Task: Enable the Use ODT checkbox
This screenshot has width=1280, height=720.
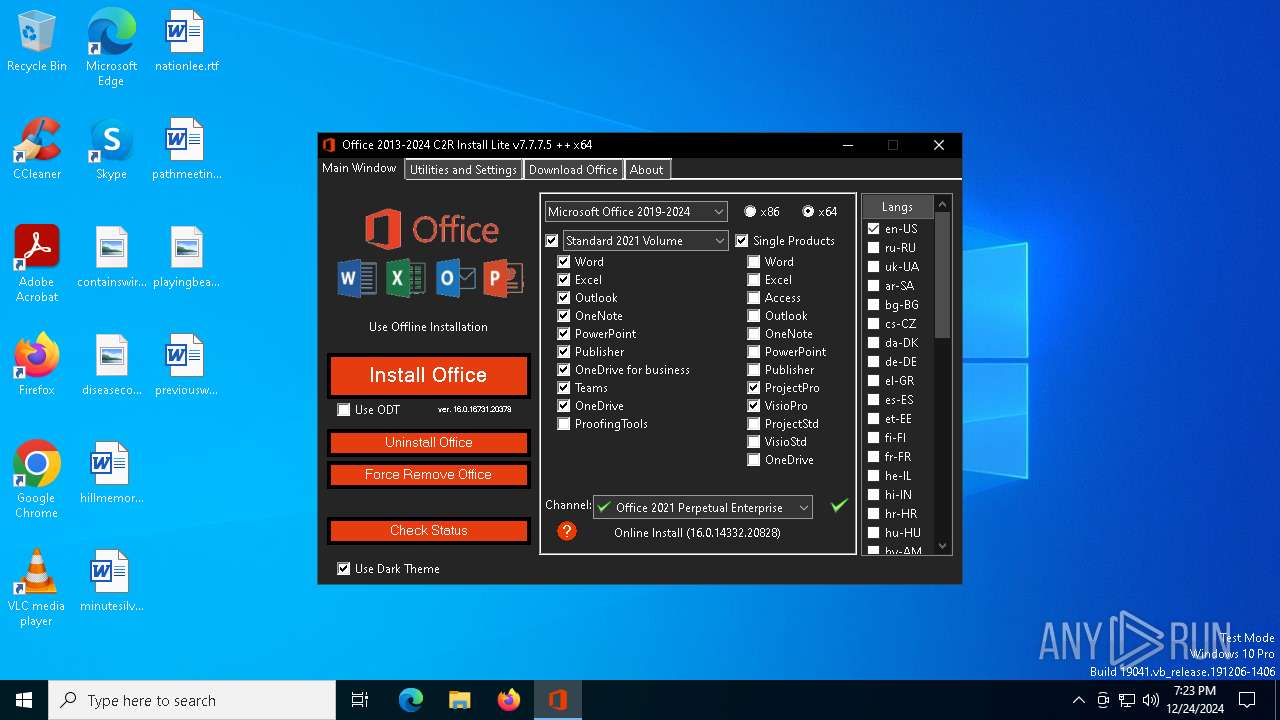Action: tap(344, 410)
